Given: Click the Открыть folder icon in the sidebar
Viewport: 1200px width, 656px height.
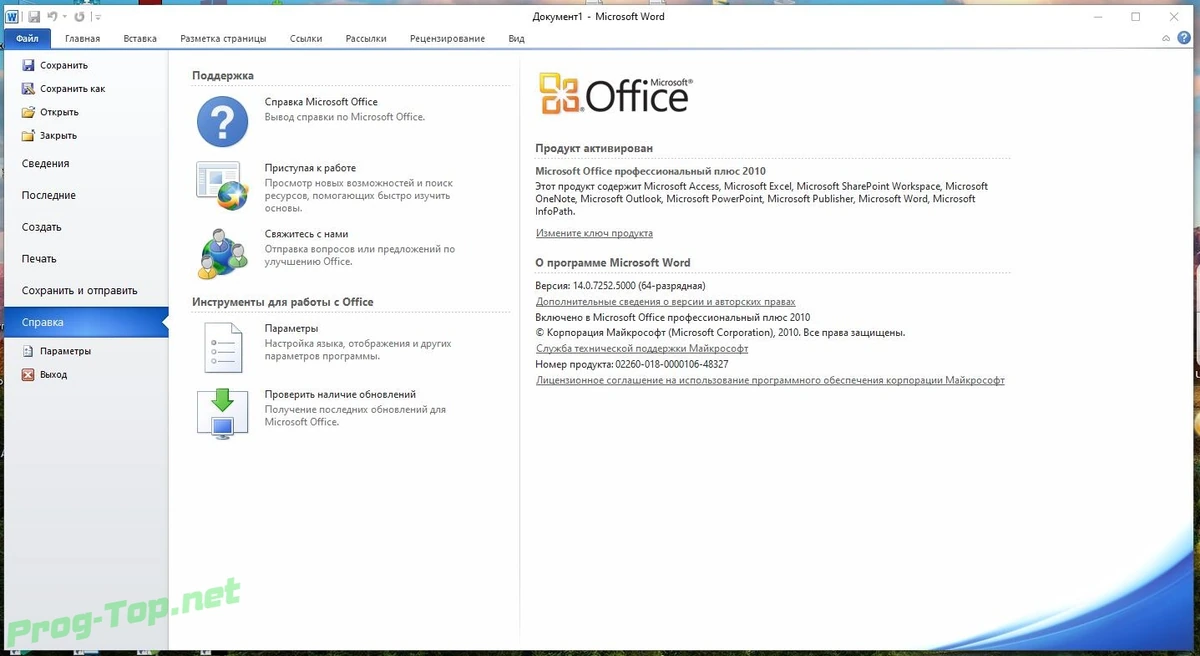Looking at the screenshot, I should click(x=29, y=112).
